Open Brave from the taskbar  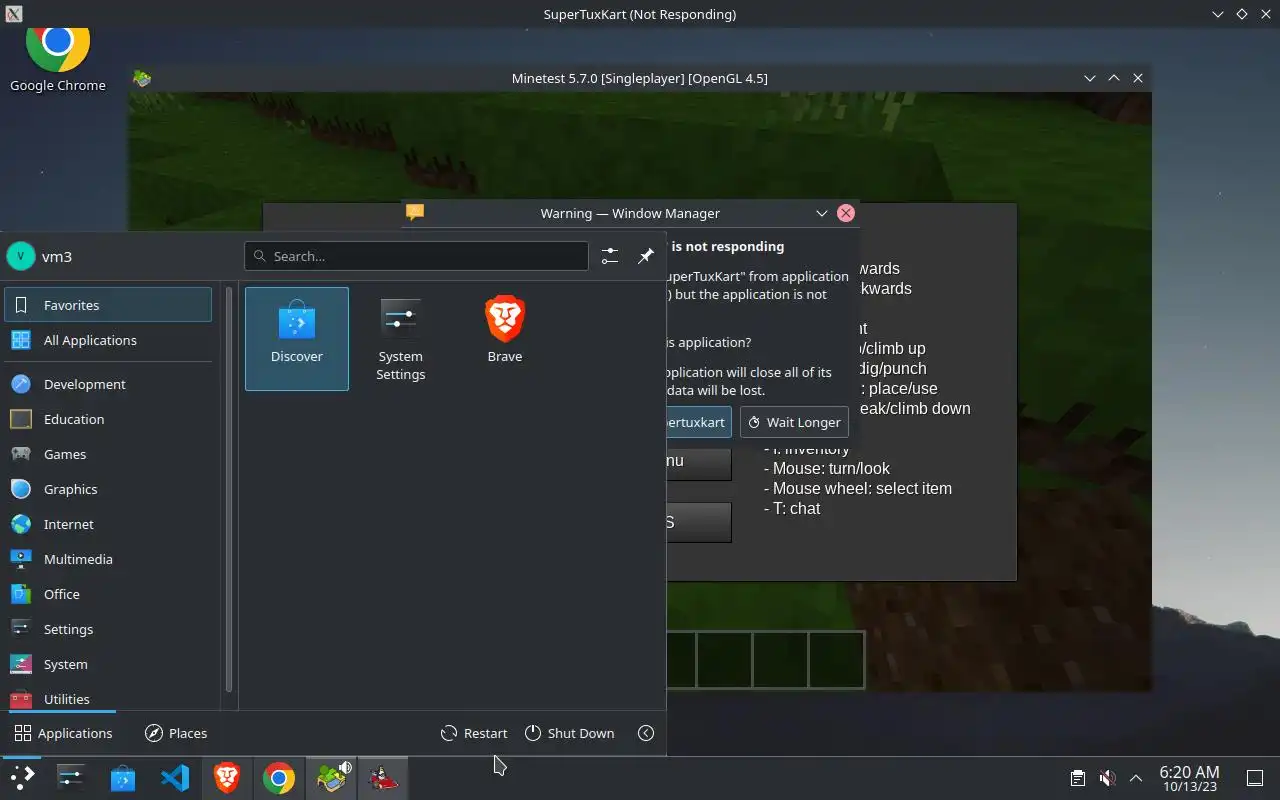click(227, 778)
